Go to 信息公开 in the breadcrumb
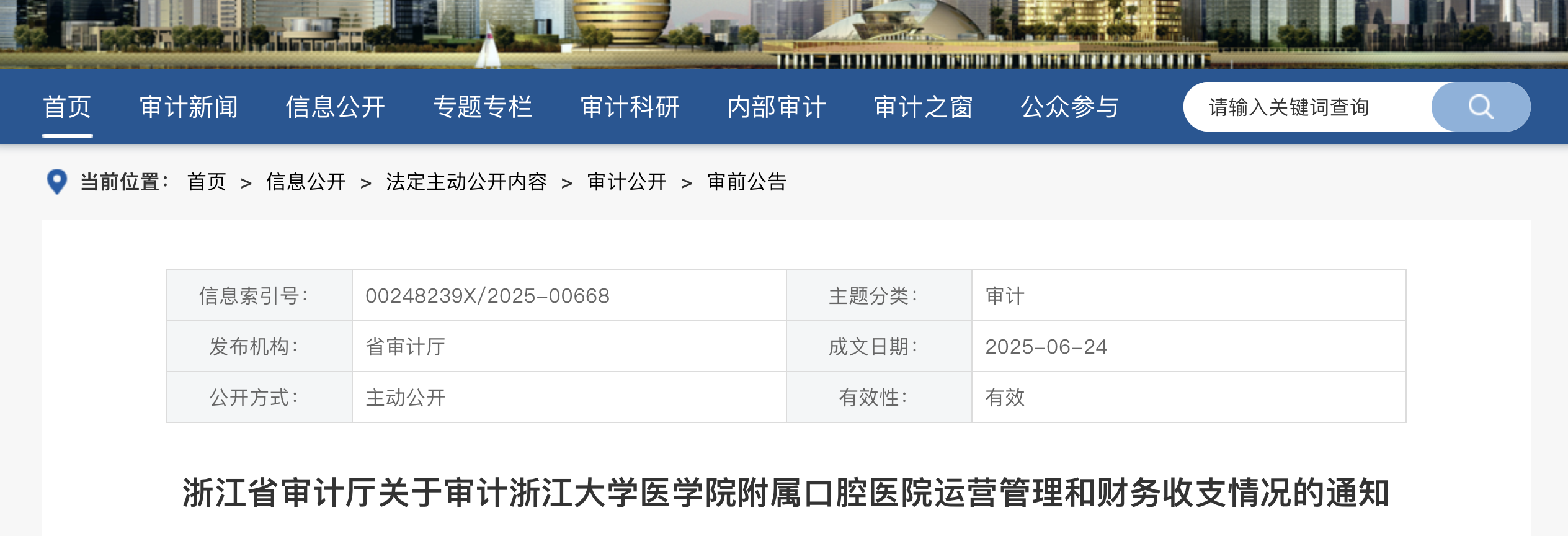Screen dimensions: 1568x536 [x=306, y=182]
